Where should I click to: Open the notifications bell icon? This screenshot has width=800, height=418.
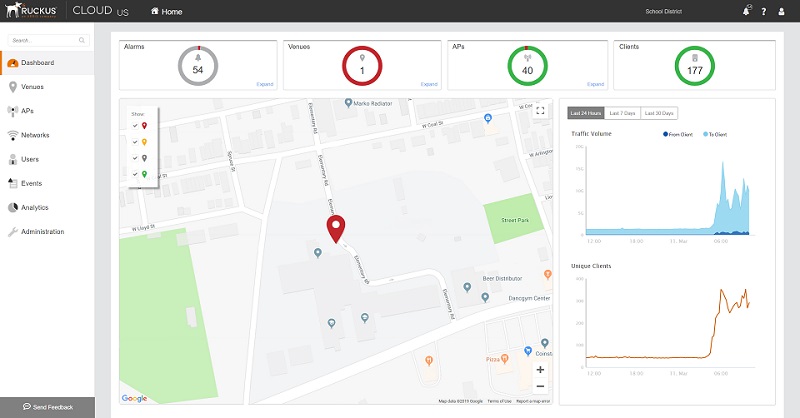click(746, 11)
